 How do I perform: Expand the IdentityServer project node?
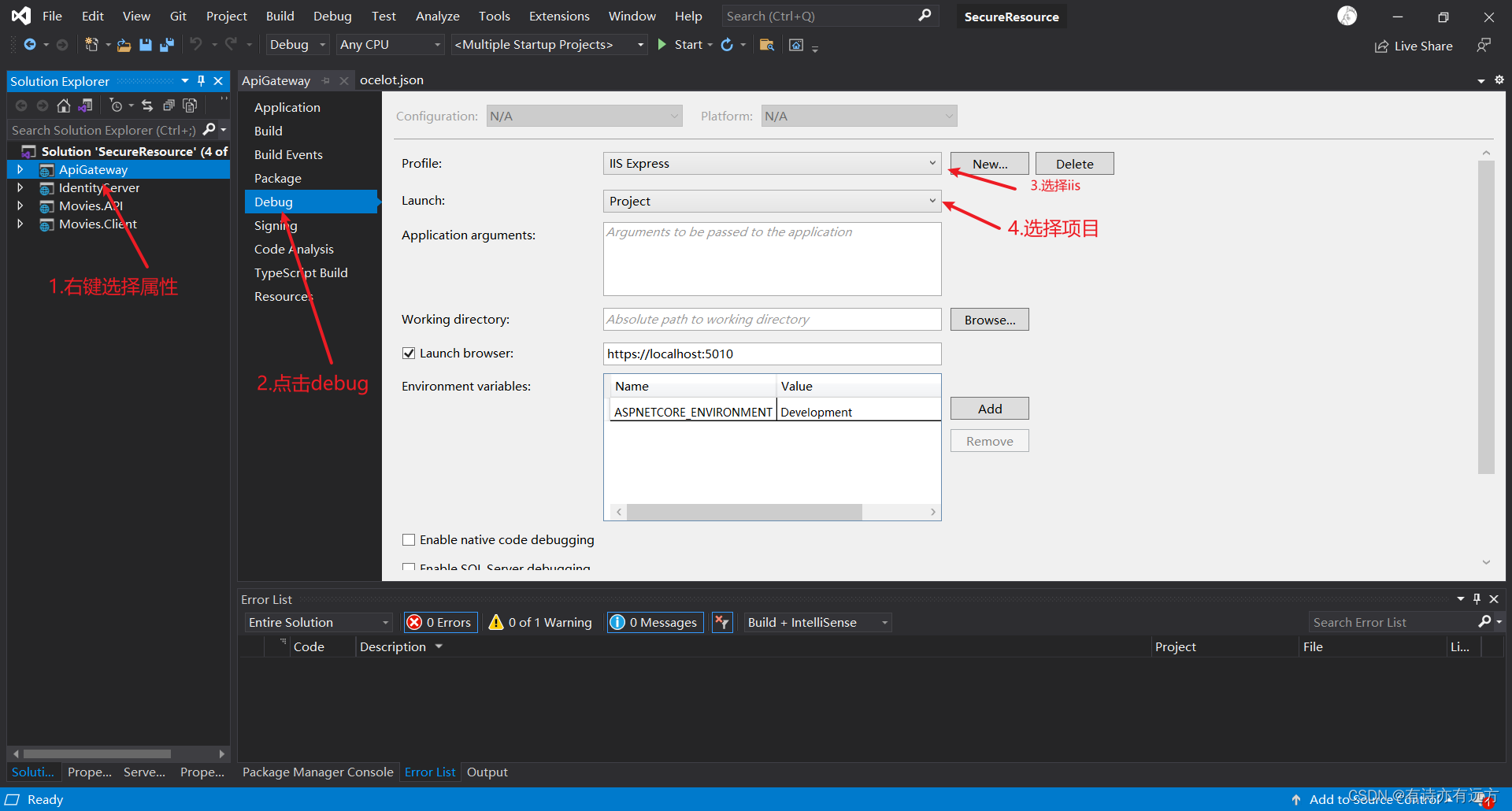(x=20, y=187)
